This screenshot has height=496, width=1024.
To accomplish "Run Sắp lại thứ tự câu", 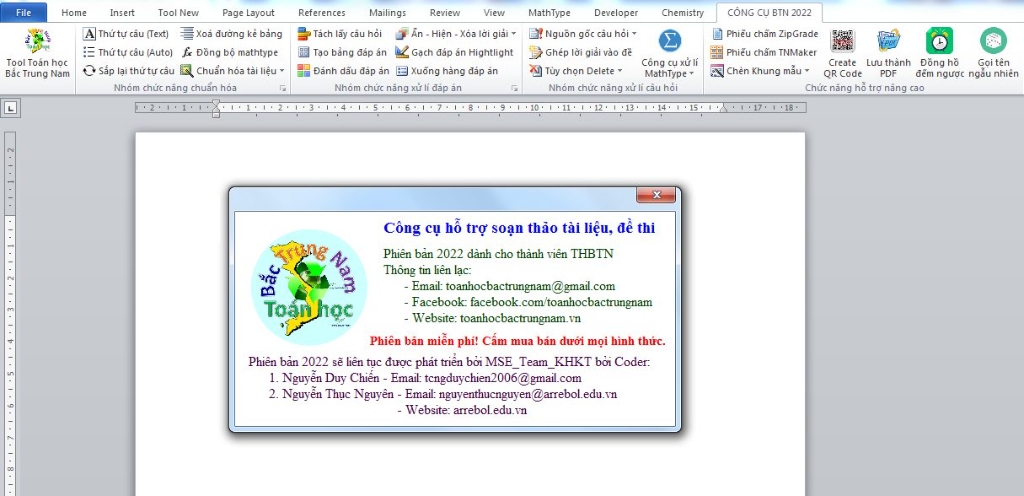I will tap(129, 70).
